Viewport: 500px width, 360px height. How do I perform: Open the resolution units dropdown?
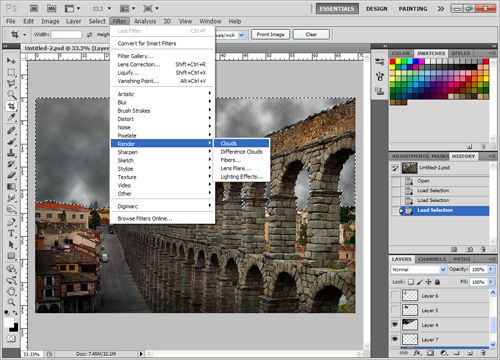242,35
